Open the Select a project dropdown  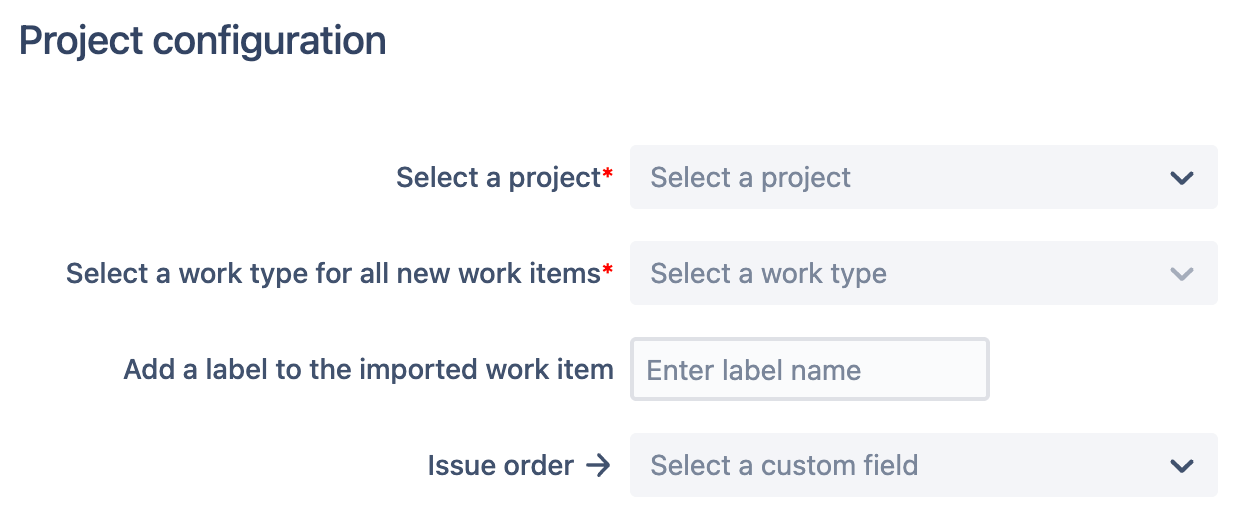922,178
